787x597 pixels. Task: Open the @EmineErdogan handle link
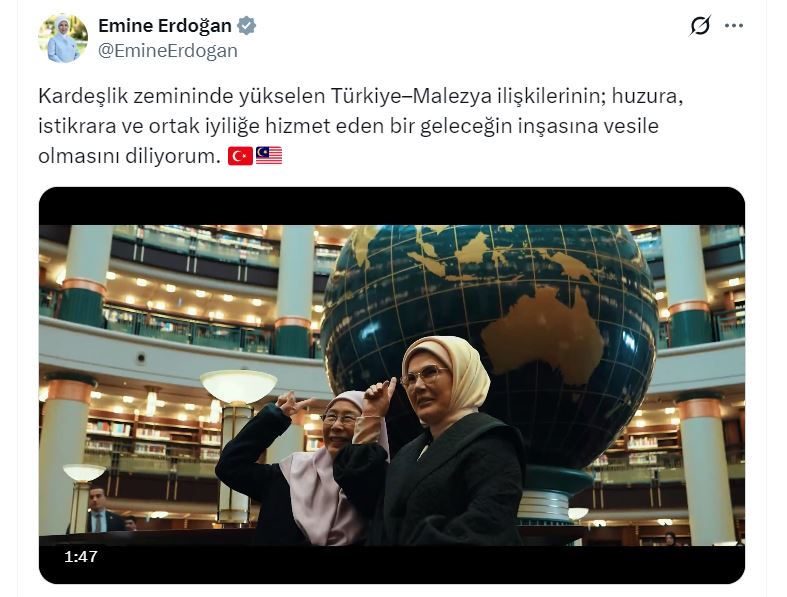coord(168,51)
